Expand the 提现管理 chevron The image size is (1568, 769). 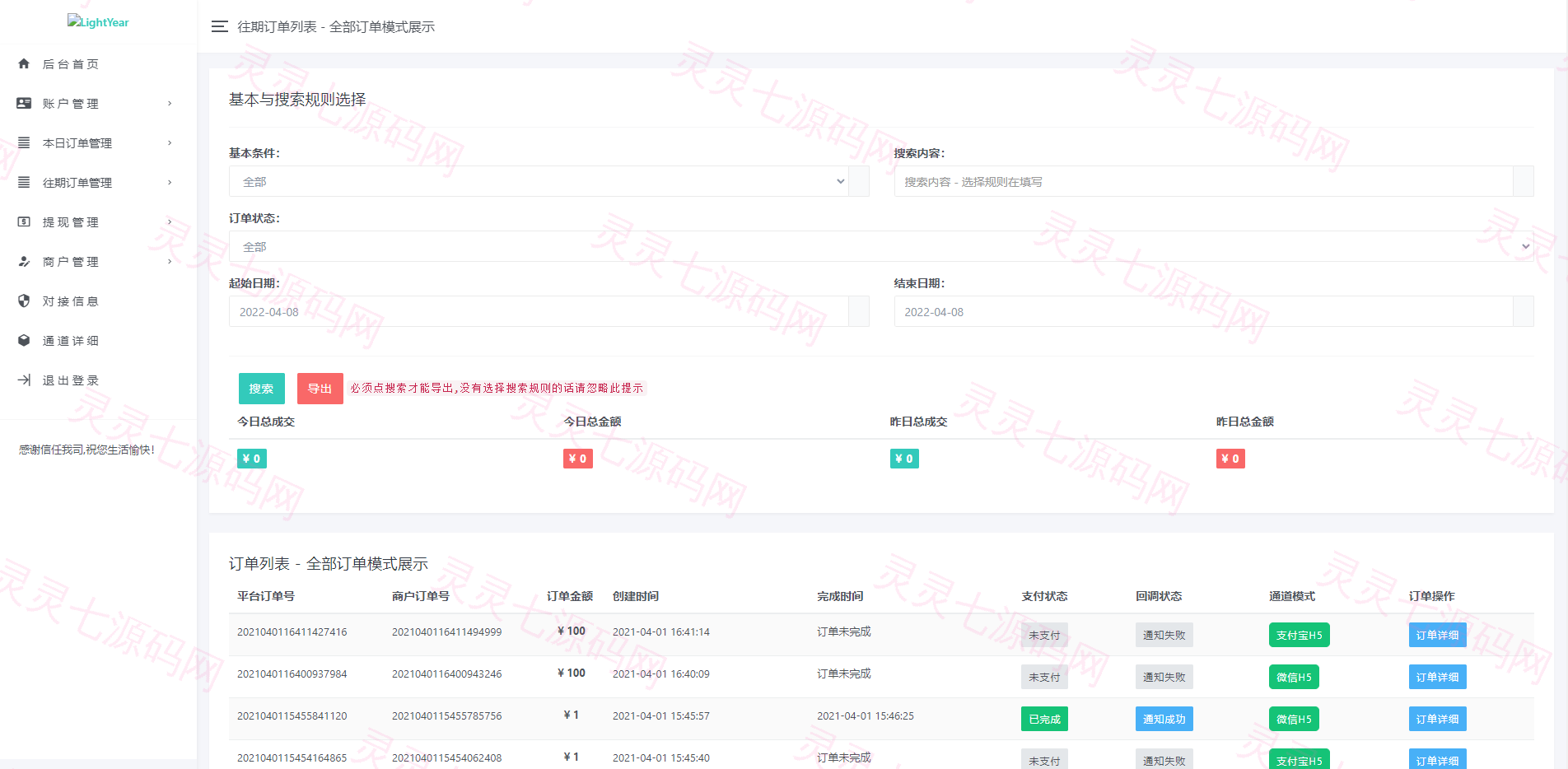click(170, 221)
